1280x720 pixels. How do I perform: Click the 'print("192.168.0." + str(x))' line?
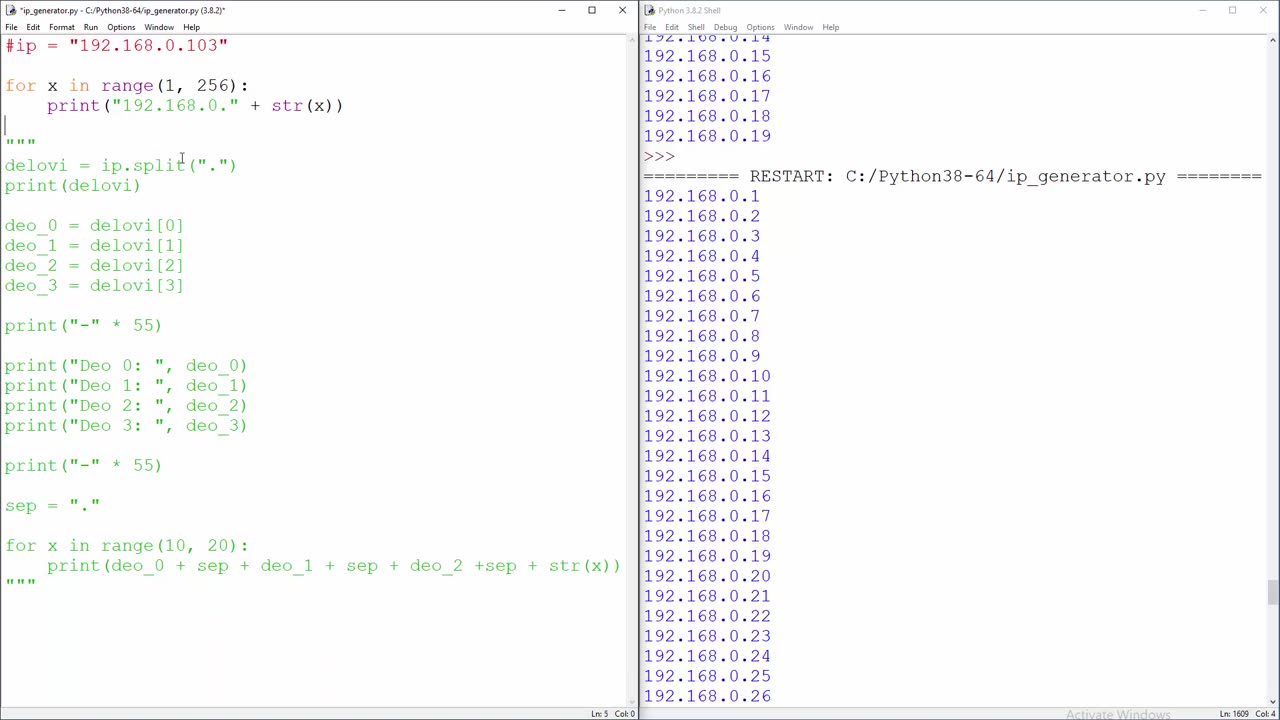195,106
